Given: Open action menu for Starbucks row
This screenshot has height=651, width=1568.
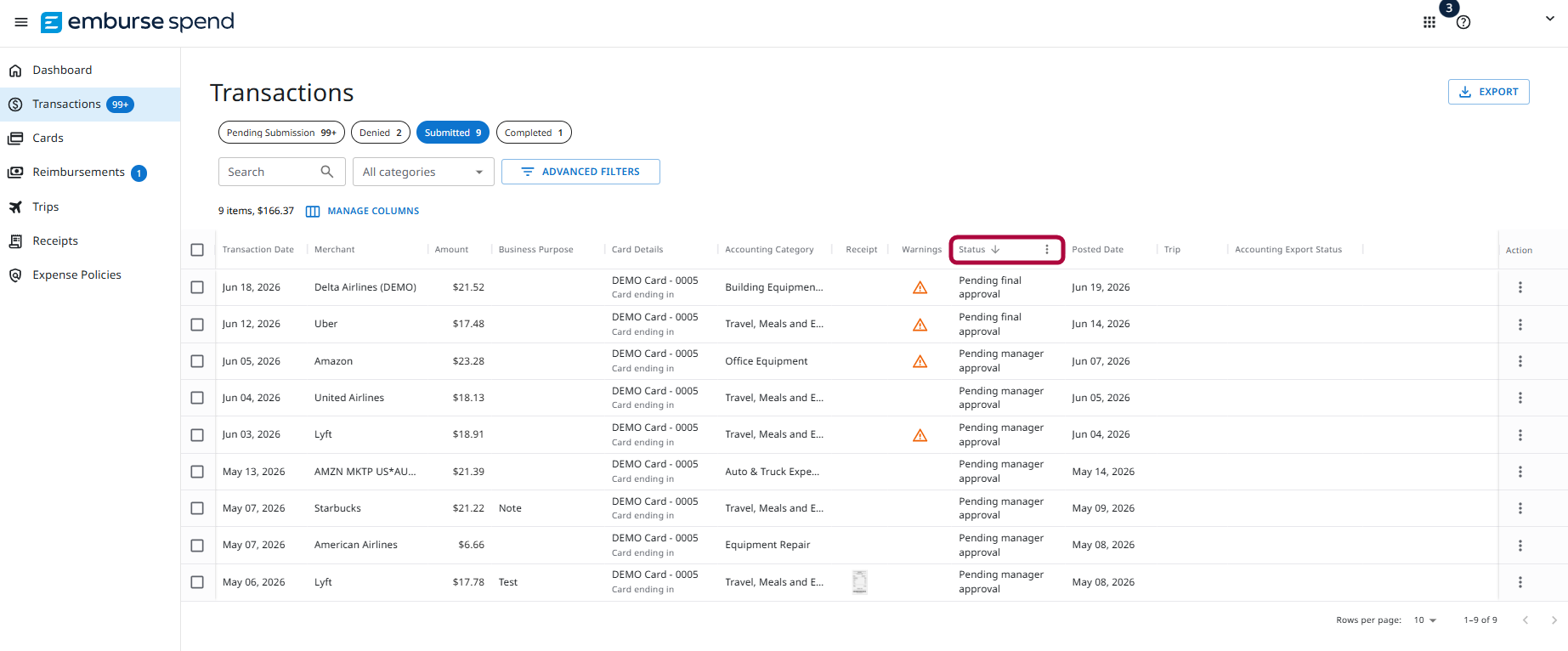Looking at the screenshot, I should coord(1520,508).
